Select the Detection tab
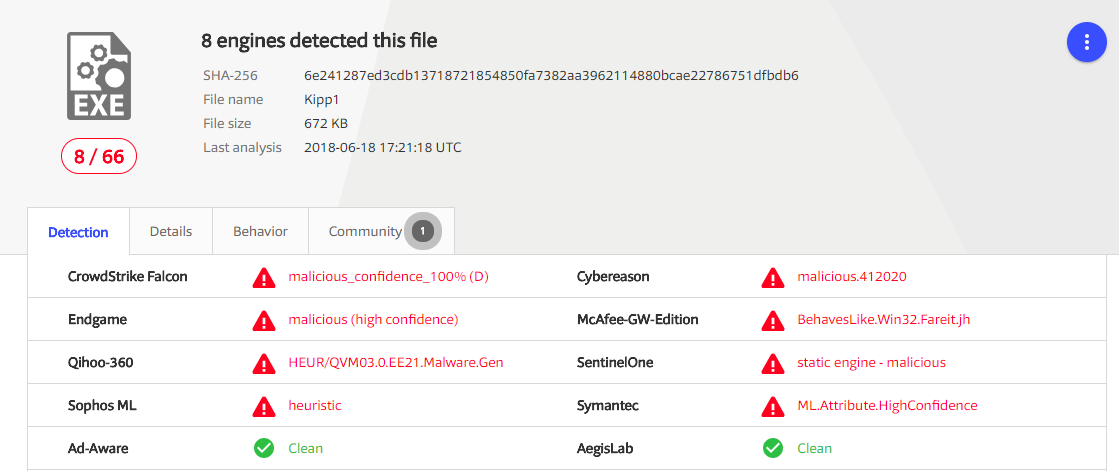1119x471 pixels. click(79, 232)
